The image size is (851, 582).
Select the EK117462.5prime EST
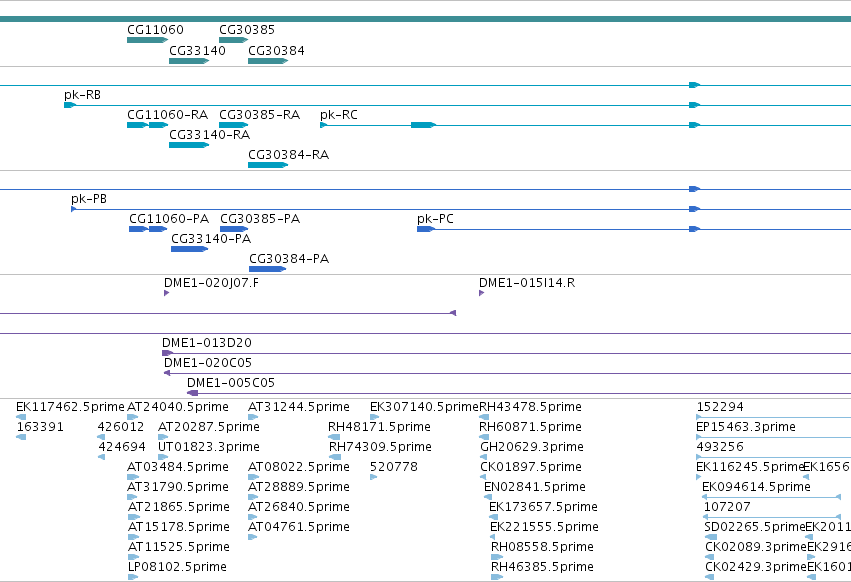(x=21, y=417)
